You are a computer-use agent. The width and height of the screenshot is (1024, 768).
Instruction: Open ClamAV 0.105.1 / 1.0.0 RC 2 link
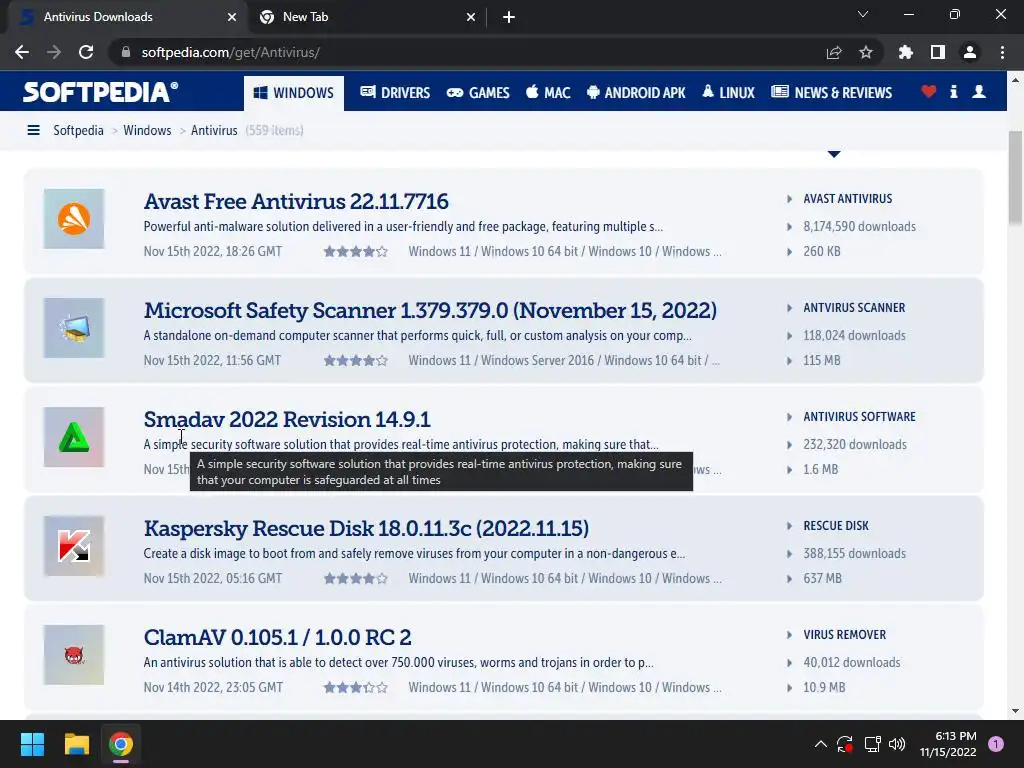tap(277, 637)
